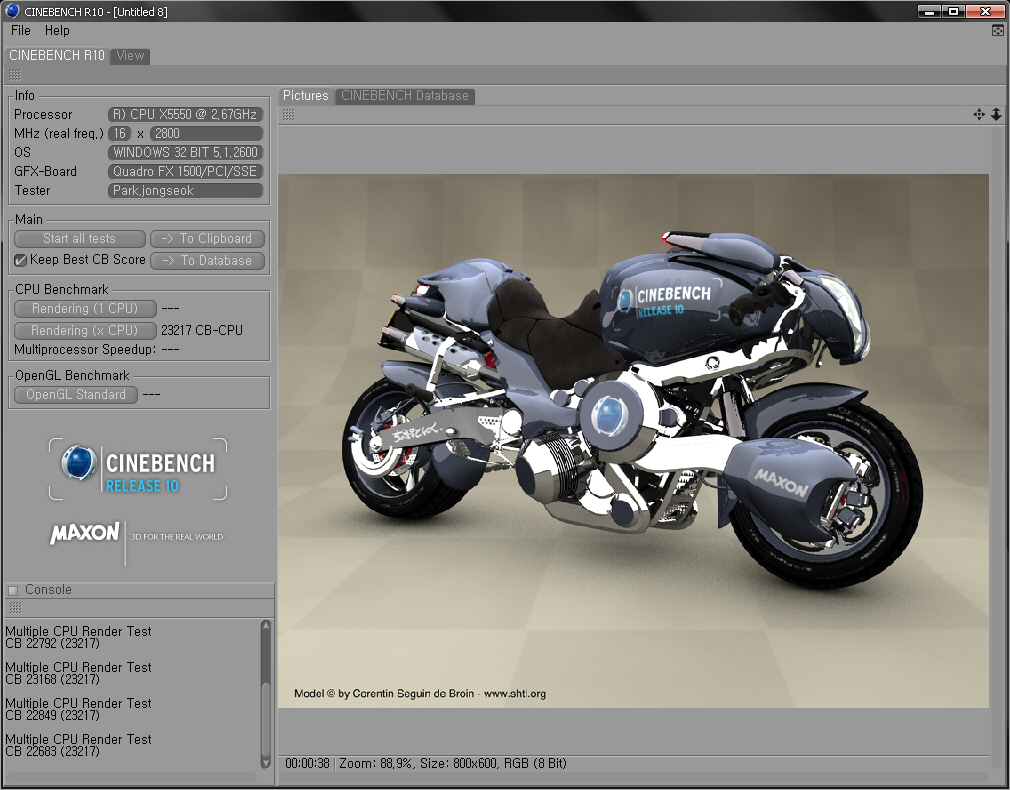The width and height of the screenshot is (1010, 790).
Task: Click the MHz frequency field showing 2800
Action: coord(206,134)
